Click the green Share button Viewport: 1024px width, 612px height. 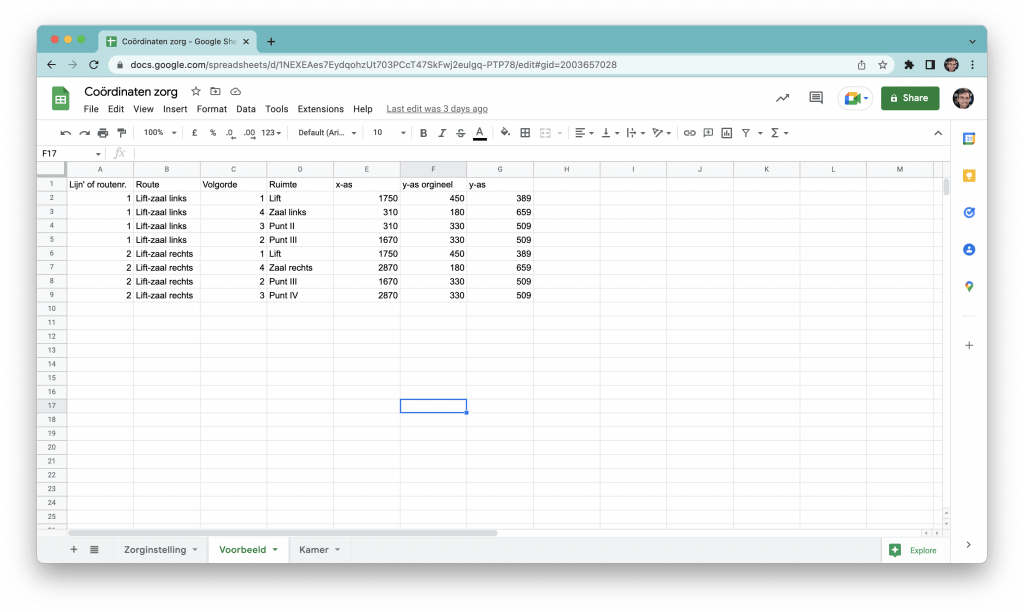point(910,98)
